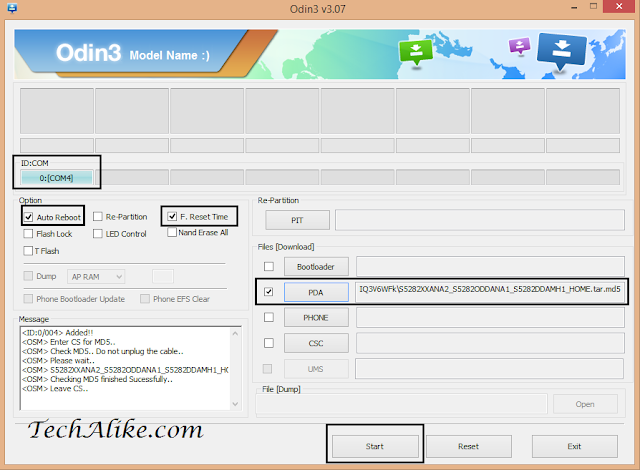
Task: Toggle the F. Reset Time checkbox
Action: (x=172, y=216)
